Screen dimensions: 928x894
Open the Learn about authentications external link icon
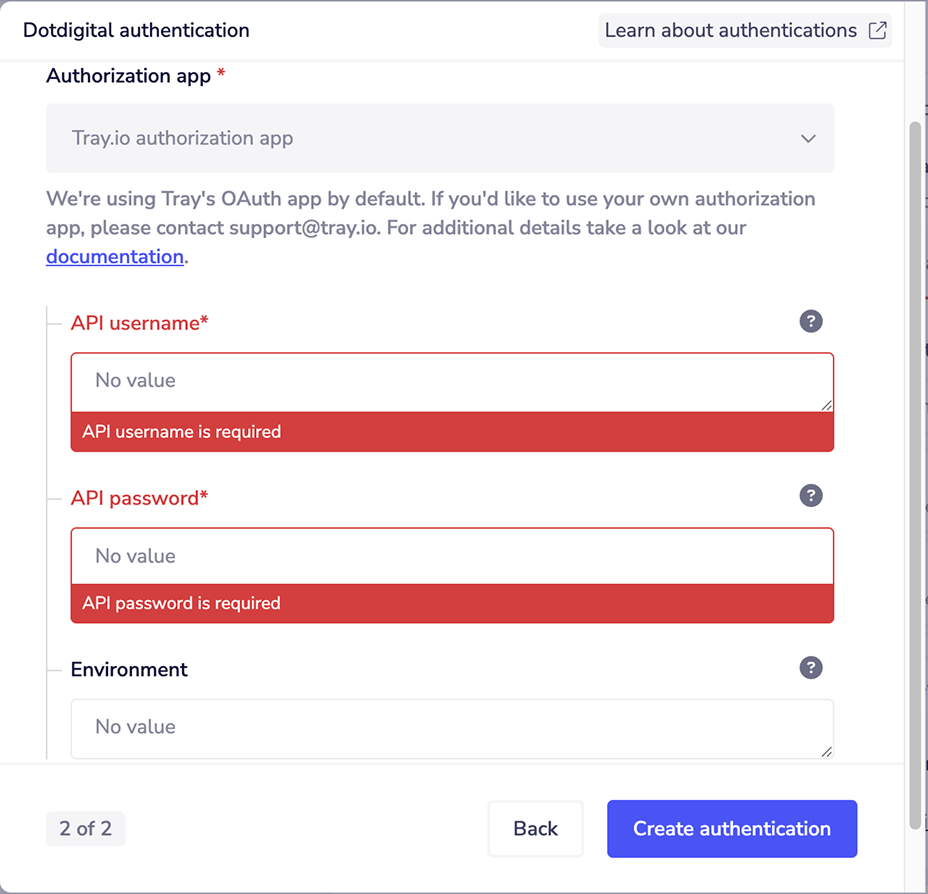877,30
